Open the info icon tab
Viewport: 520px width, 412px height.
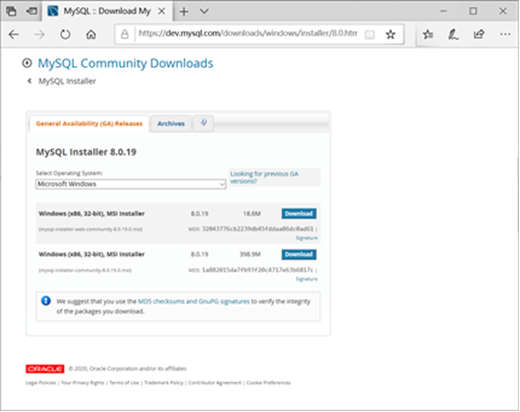coord(203,123)
